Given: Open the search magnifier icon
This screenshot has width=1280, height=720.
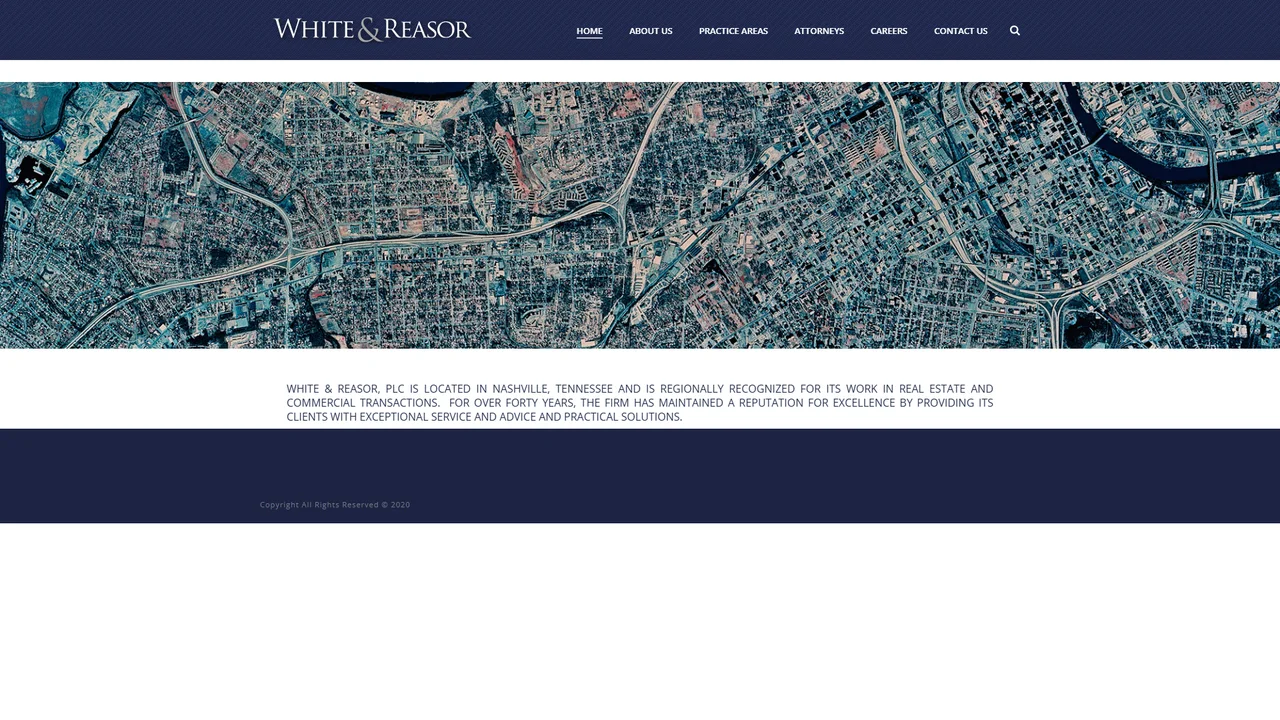Looking at the screenshot, I should pos(1014,31).
